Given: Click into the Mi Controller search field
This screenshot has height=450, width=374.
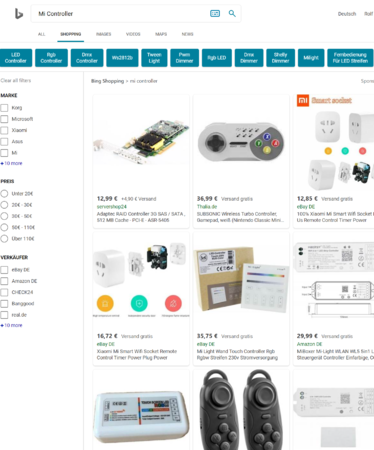Looking at the screenshot, I should click(x=120, y=14).
